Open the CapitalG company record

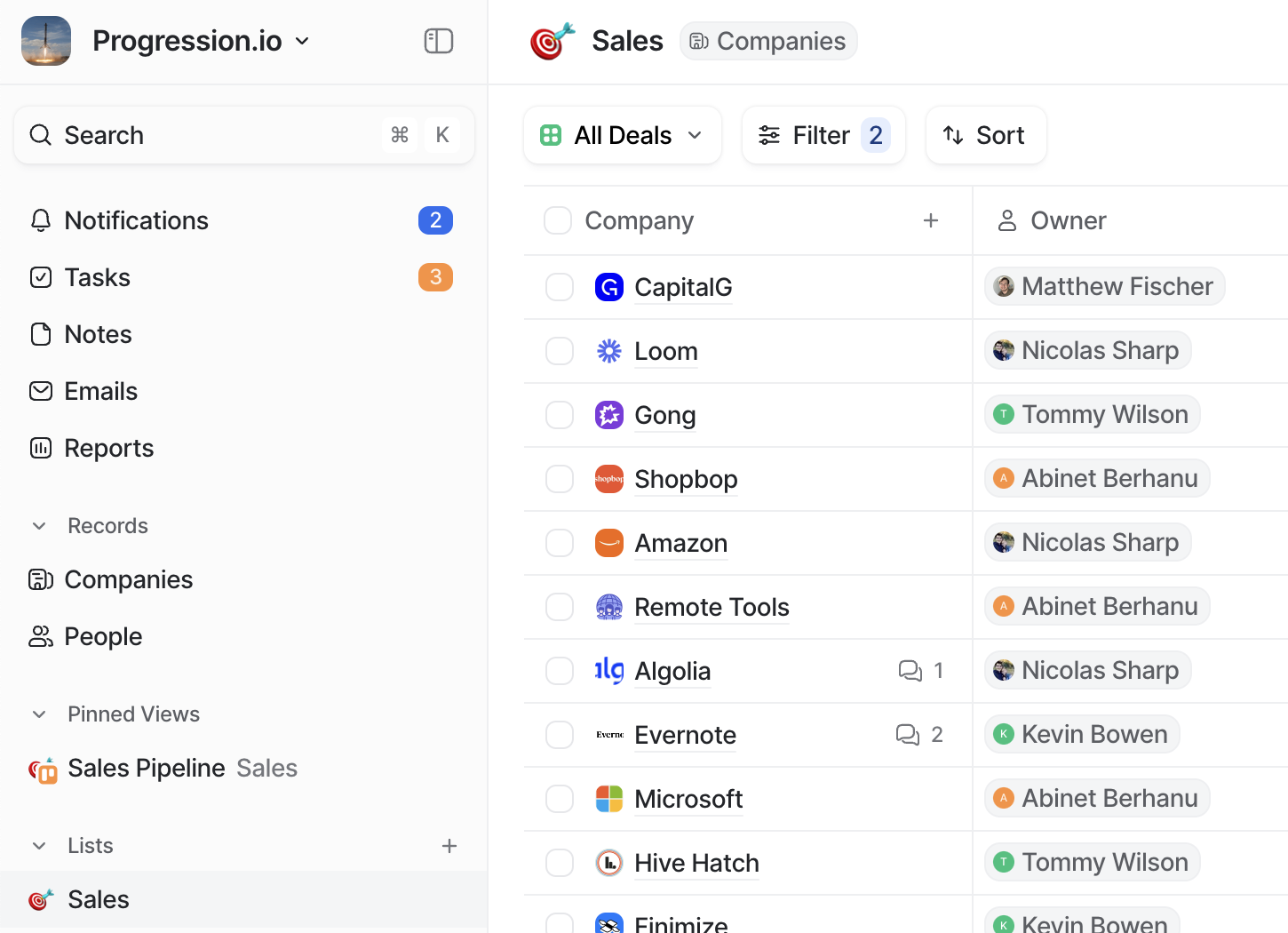(x=683, y=287)
